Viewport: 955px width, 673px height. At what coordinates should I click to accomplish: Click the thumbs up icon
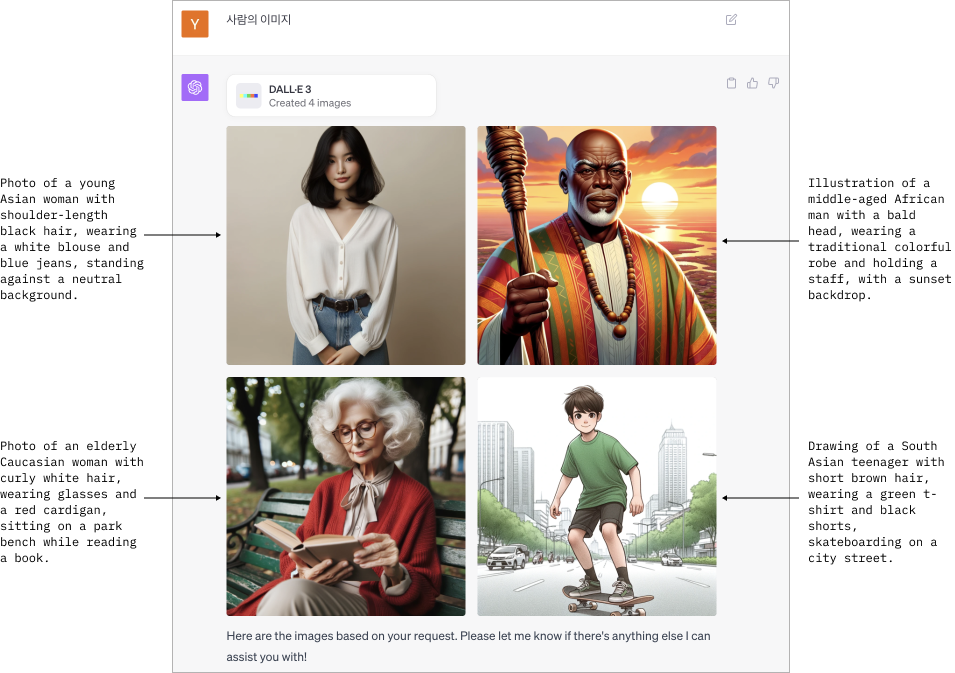click(752, 83)
